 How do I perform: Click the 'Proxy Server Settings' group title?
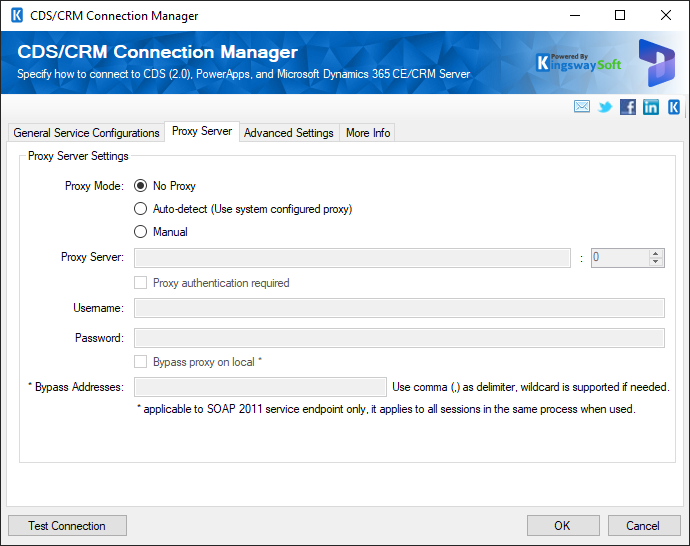78,156
